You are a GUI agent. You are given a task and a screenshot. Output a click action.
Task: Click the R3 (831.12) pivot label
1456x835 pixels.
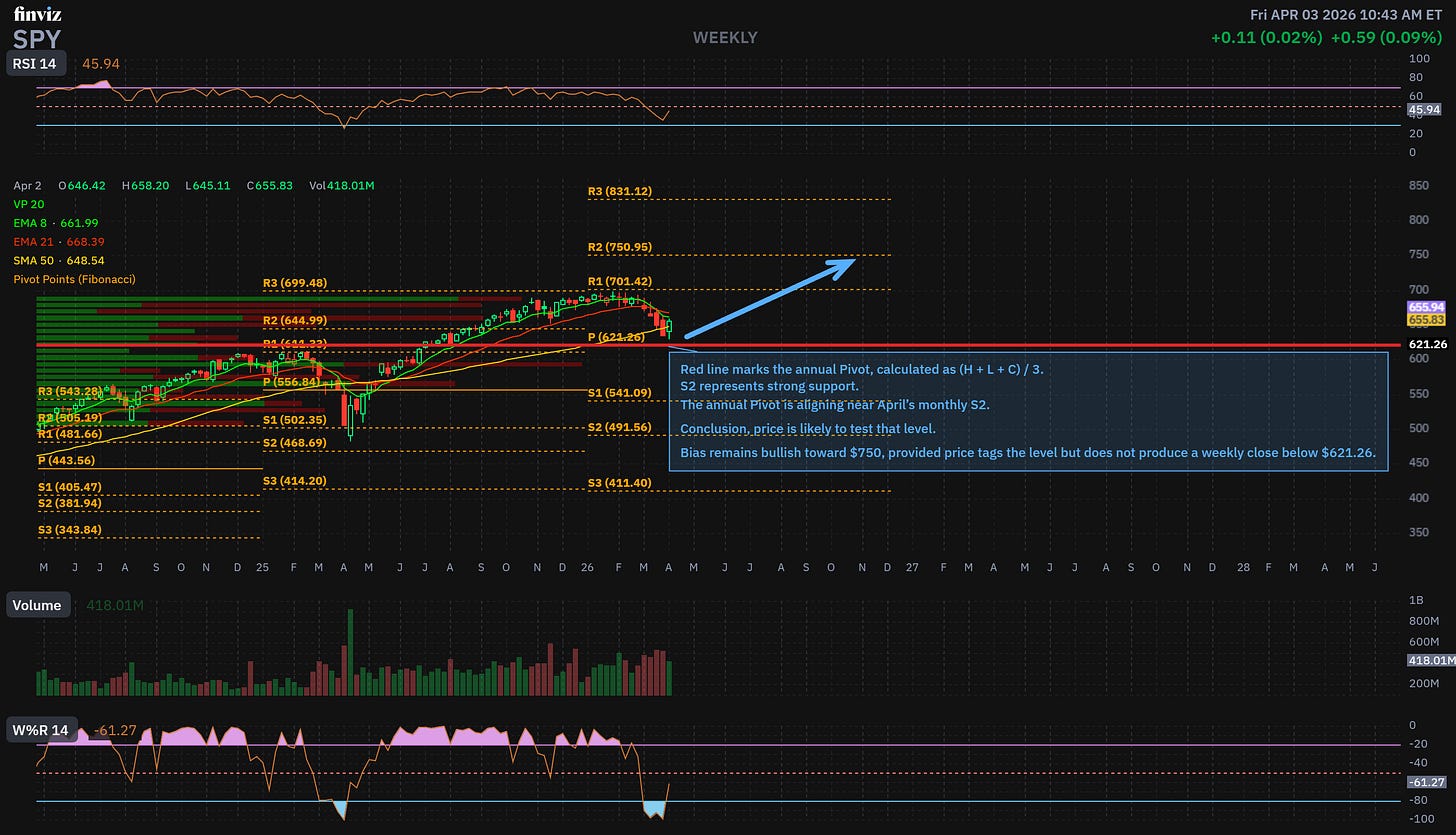point(620,191)
